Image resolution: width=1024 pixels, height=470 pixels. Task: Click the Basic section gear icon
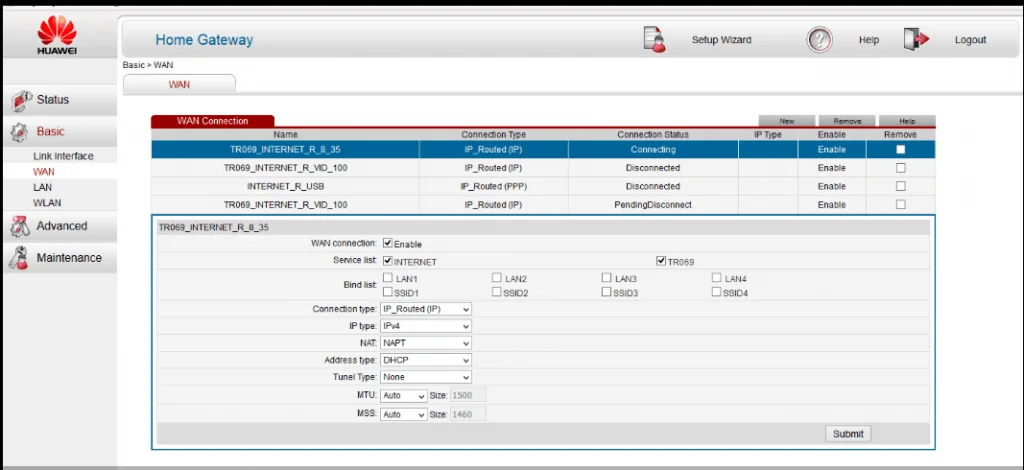[20, 132]
